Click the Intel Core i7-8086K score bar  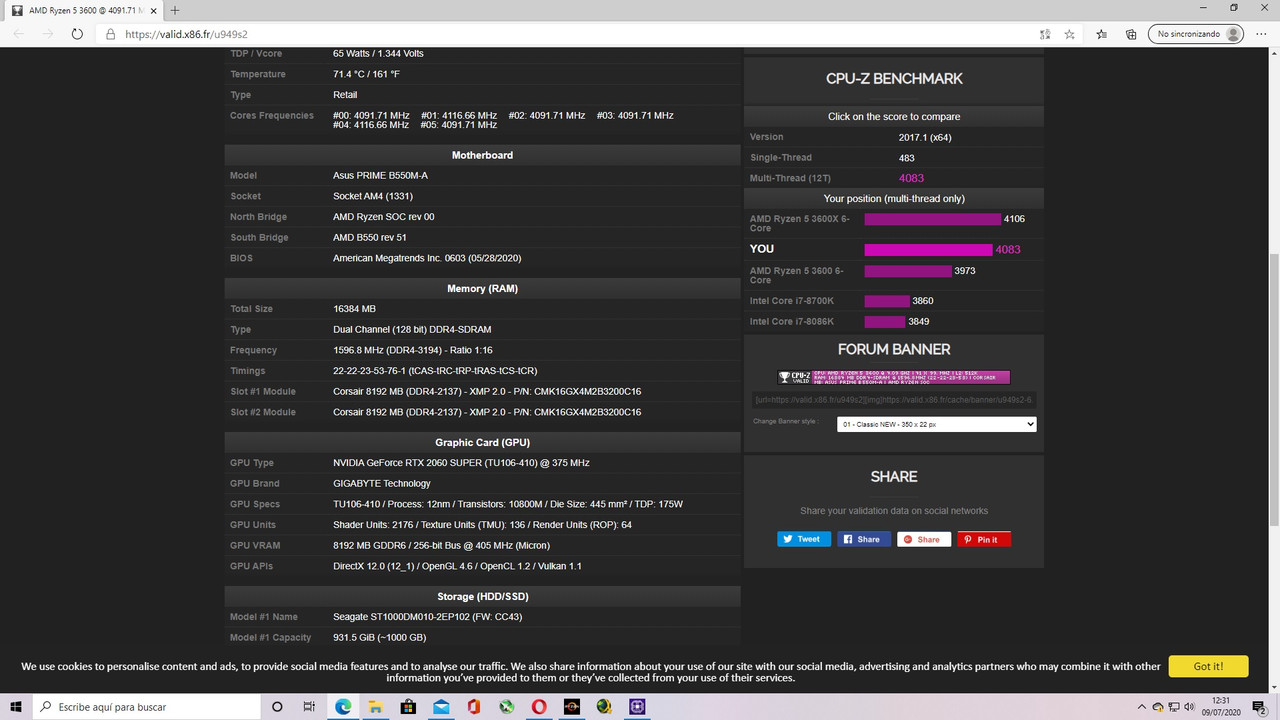coord(885,322)
